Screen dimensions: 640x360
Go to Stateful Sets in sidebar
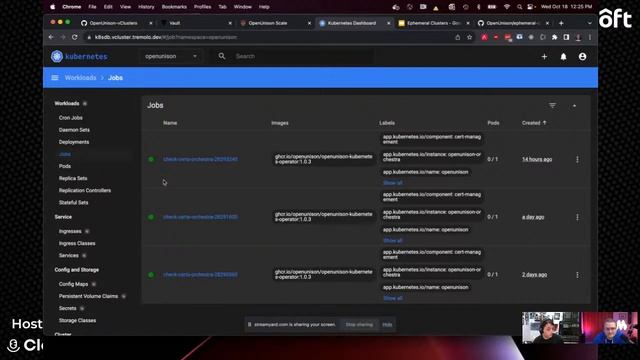(73, 202)
